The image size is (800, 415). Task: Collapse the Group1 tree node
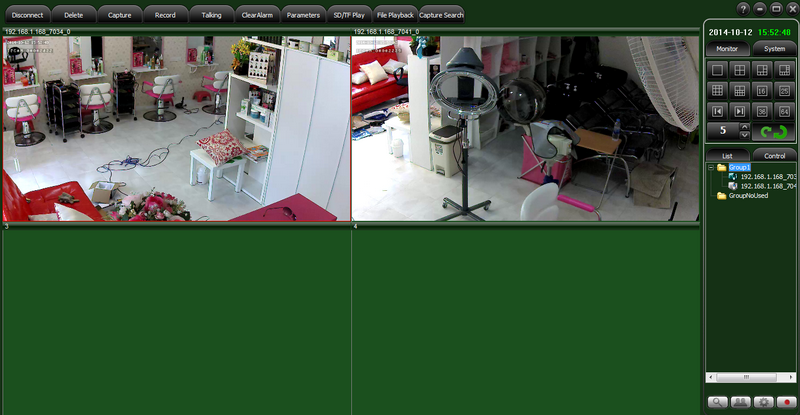711,167
